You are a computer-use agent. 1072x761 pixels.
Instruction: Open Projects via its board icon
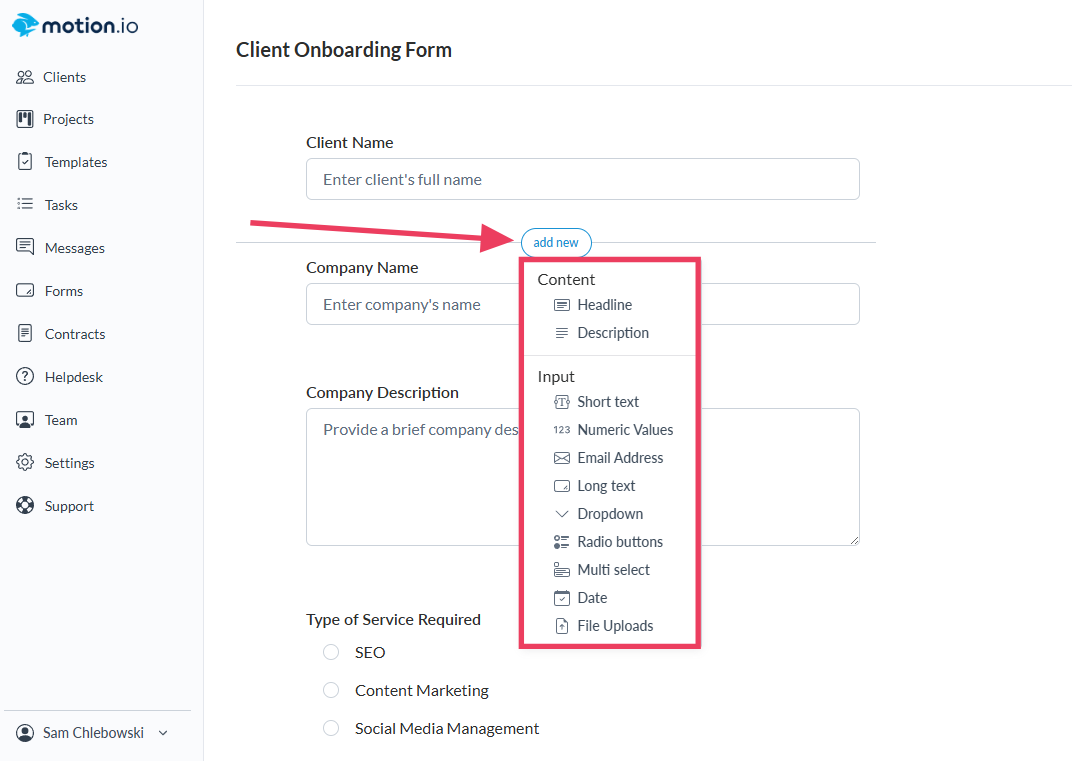25,119
